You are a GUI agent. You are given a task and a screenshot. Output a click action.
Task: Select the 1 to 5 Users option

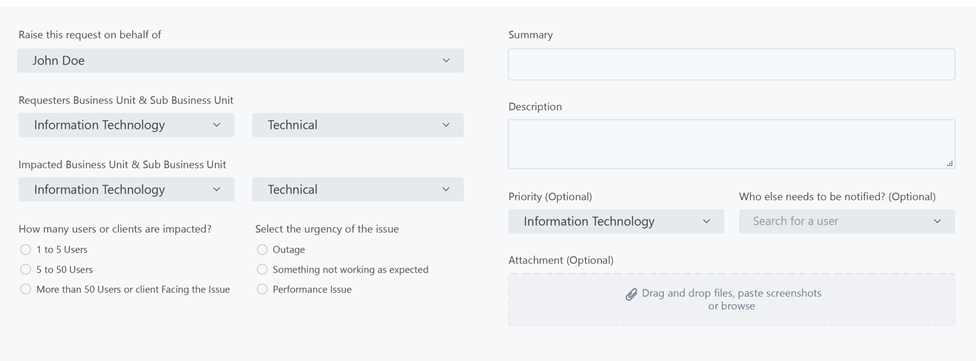[26, 250]
